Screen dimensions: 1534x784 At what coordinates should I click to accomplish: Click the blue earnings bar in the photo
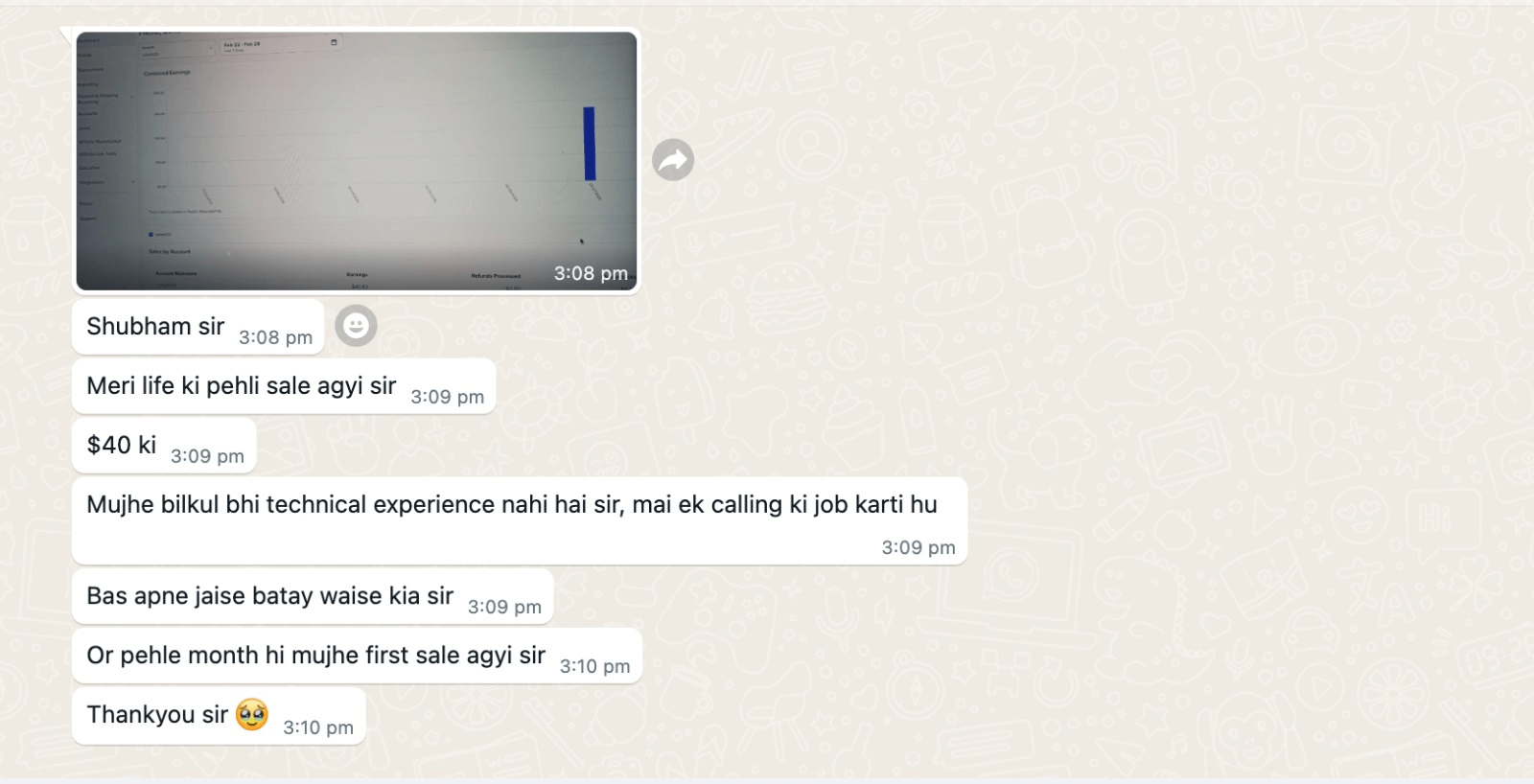coord(590,144)
